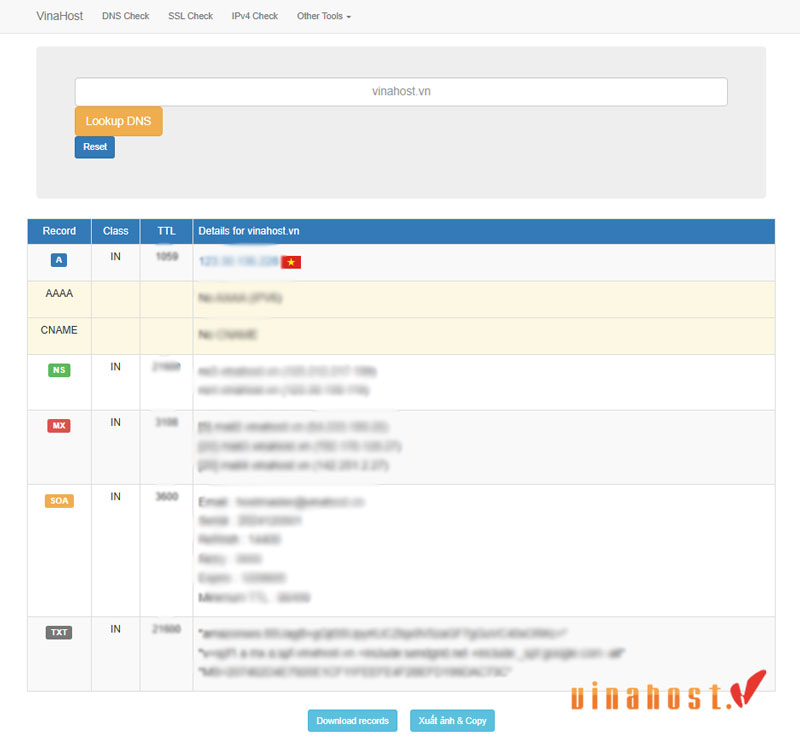The width and height of the screenshot is (800, 739).
Task: Click the TTL column header
Action: (x=166, y=231)
